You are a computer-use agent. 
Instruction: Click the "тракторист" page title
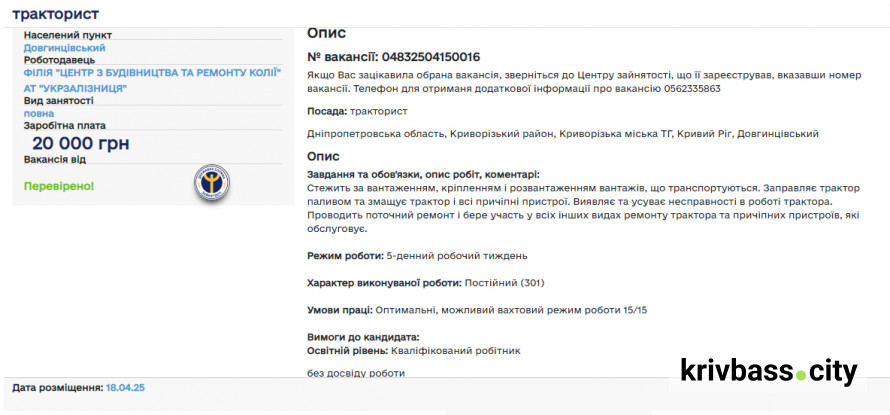pyautogui.click(x=55, y=14)
